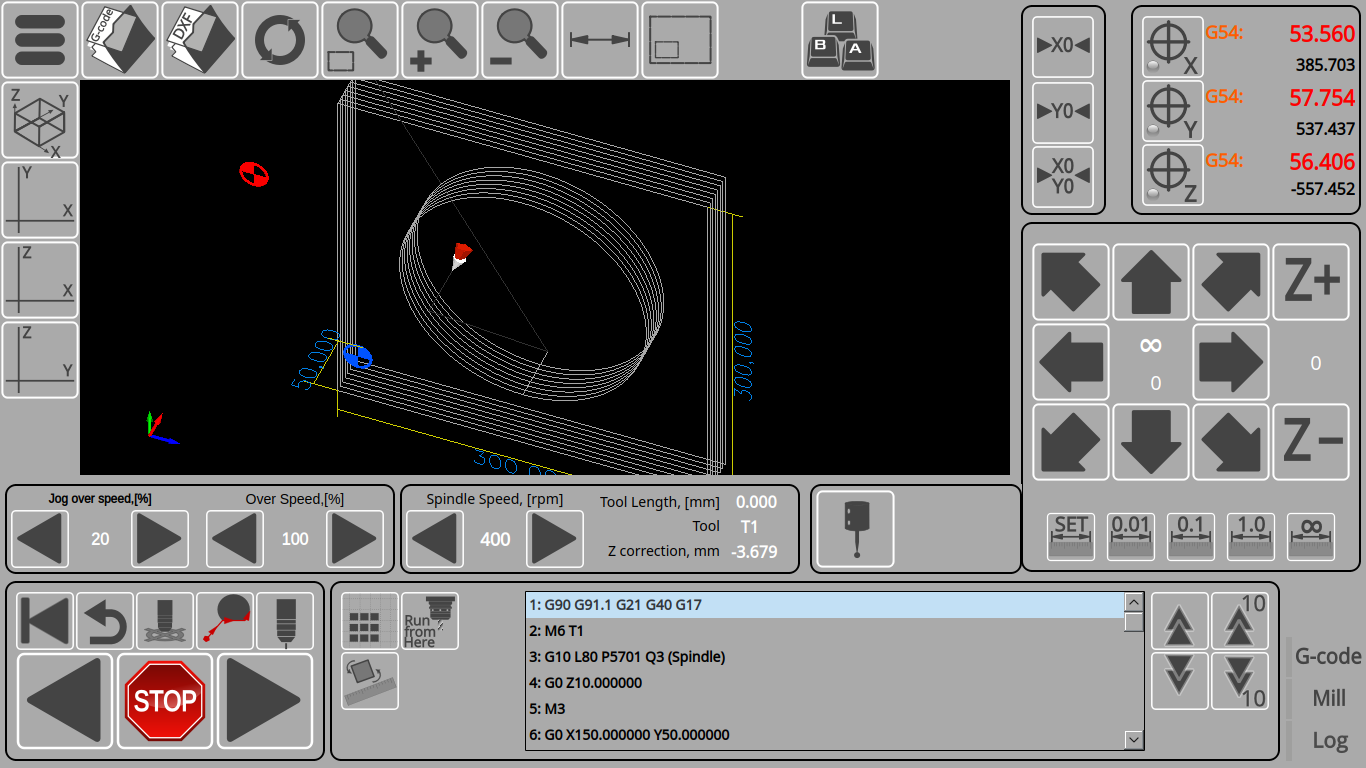Click the red toolpath balloon icon
1366x768 pixels.
225,621
